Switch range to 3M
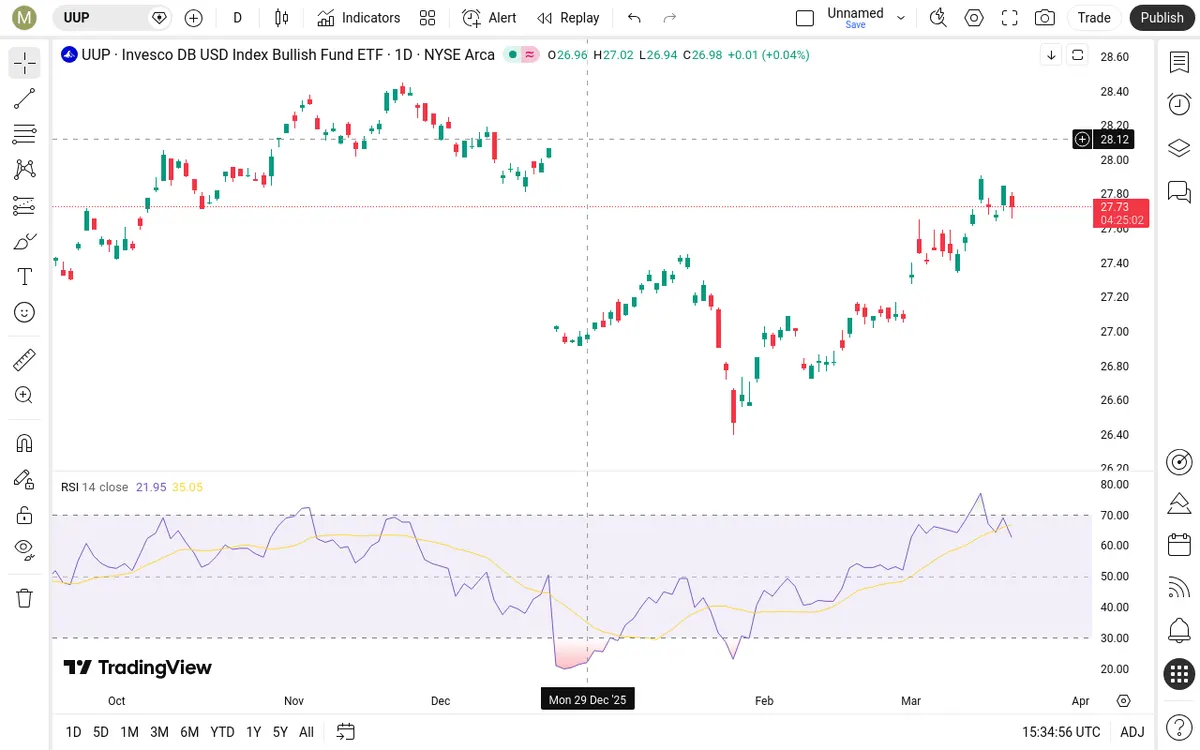This screenshot has height=750, width=1200. pos(159,732)
